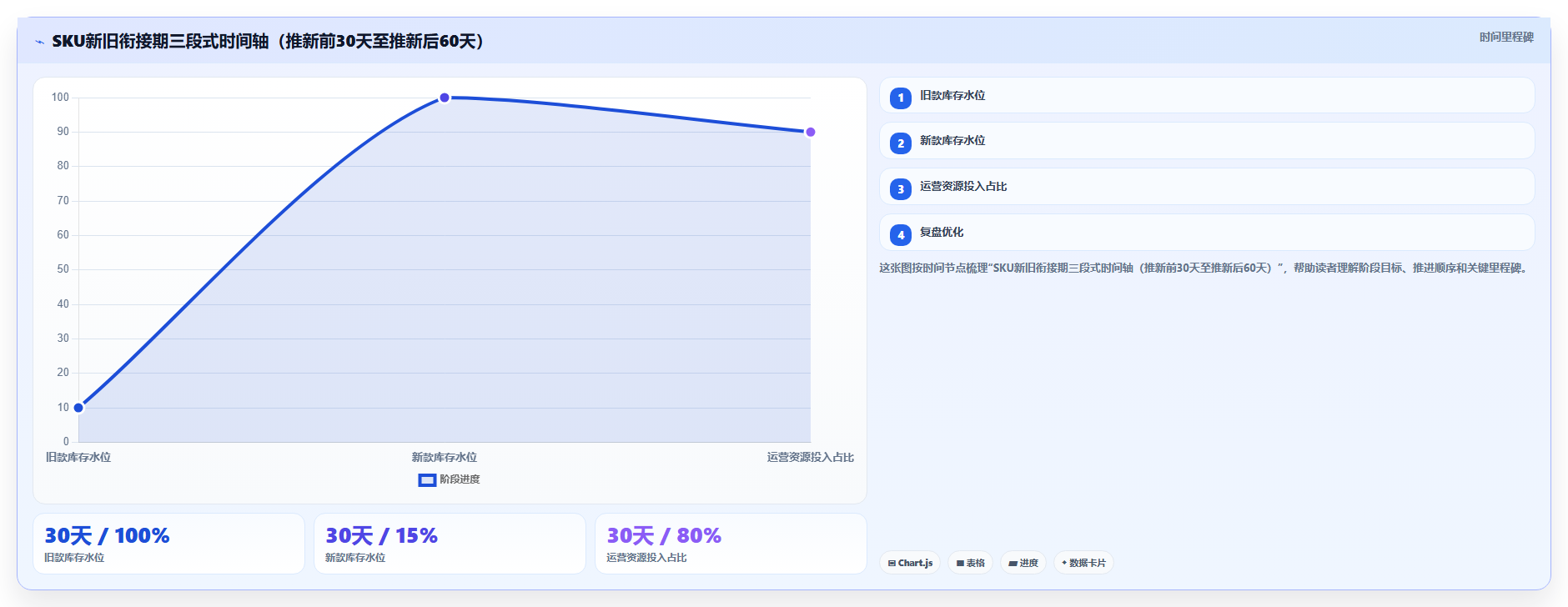1568x607 pixels.
Task: Toggle the 阶段进度 legend item
Action: pyautogui.click(x=449, y=479)
